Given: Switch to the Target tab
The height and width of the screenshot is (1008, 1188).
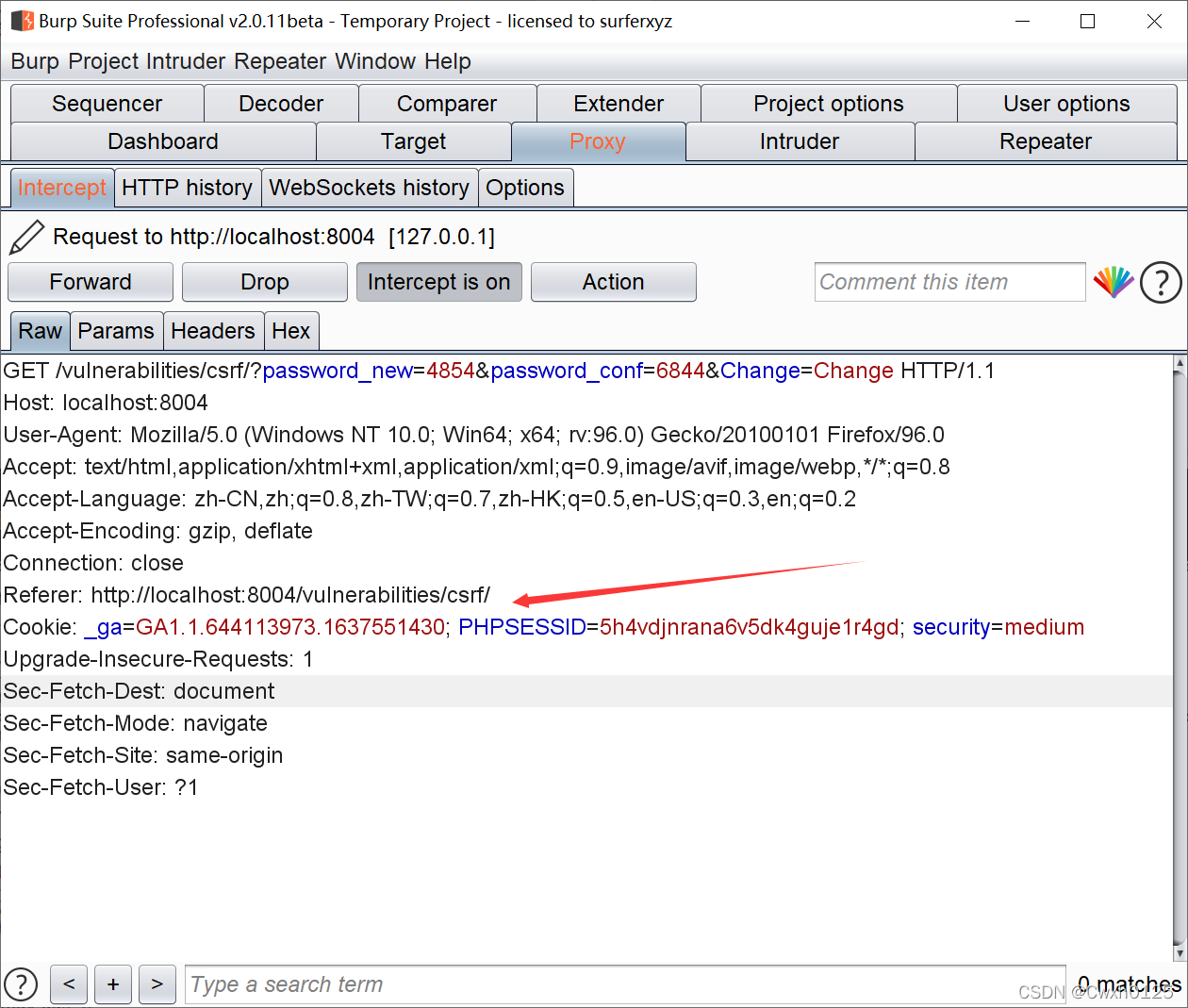Looking at the screenshot, I should click(x=414, y=141).
